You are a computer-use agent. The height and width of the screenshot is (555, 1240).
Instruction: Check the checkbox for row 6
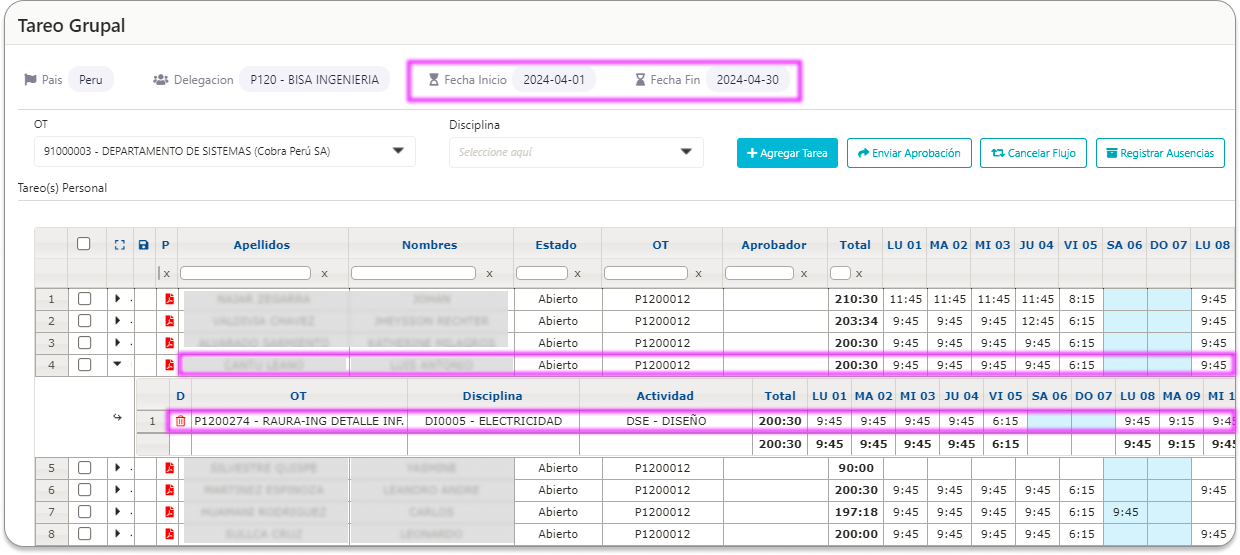coord(84,490)
